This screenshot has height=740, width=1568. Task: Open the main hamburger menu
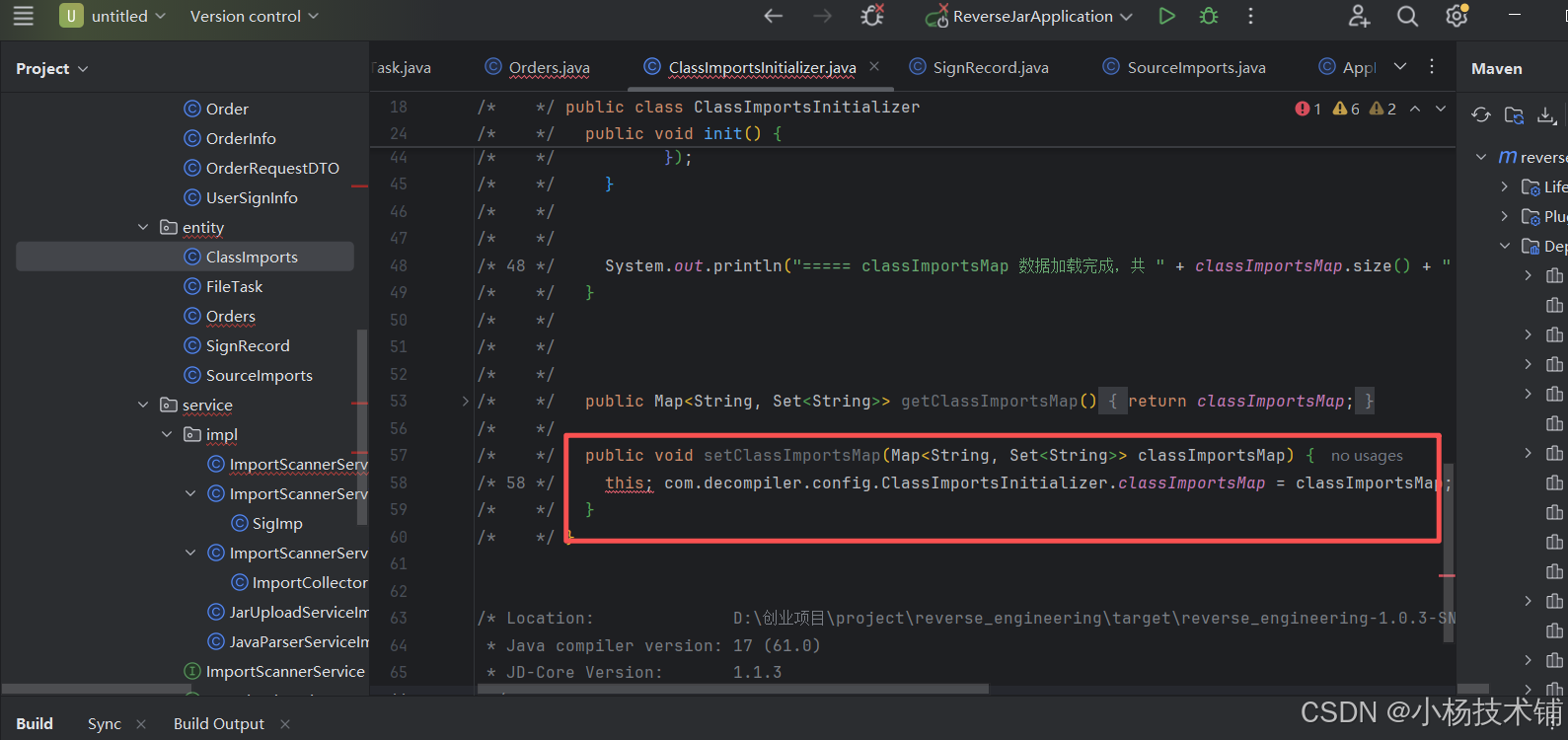point(24,16)
